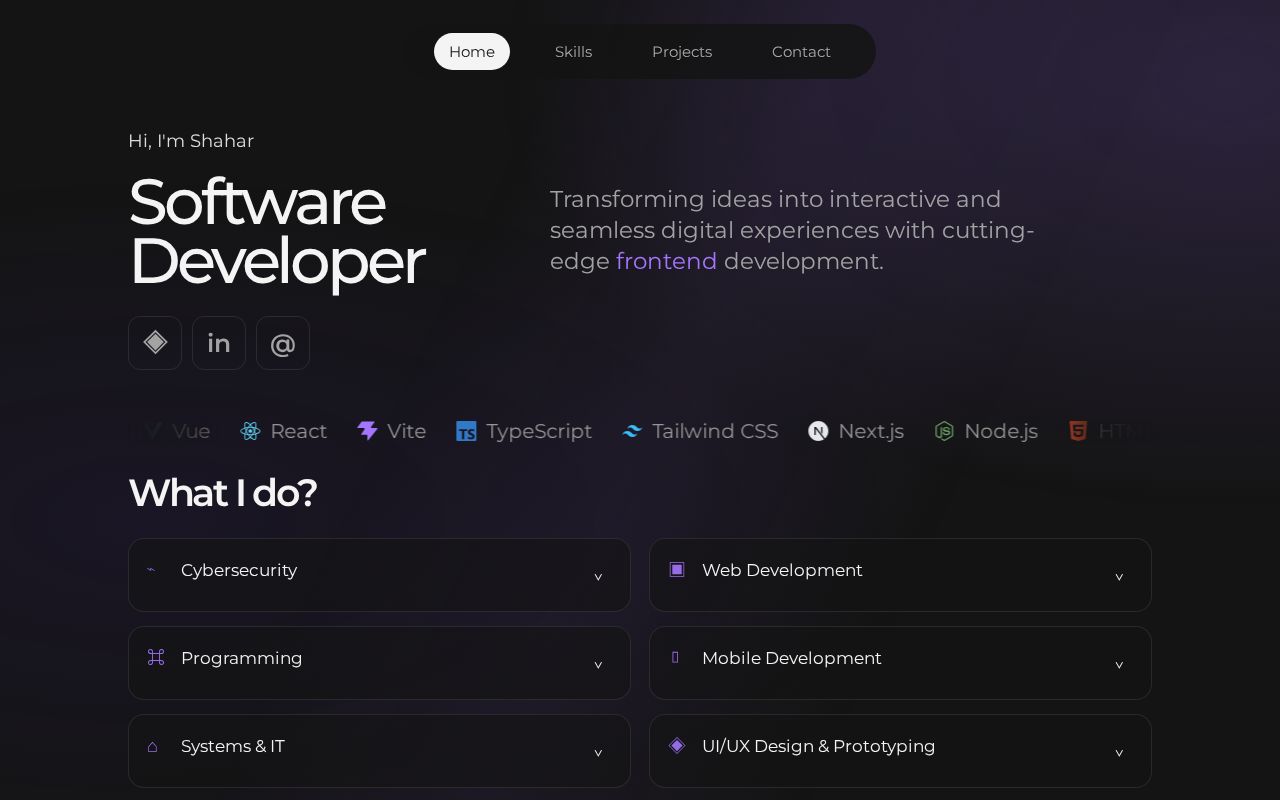
Task: Click the blue TypeScript TS logo
Action: tap(466, 431)
